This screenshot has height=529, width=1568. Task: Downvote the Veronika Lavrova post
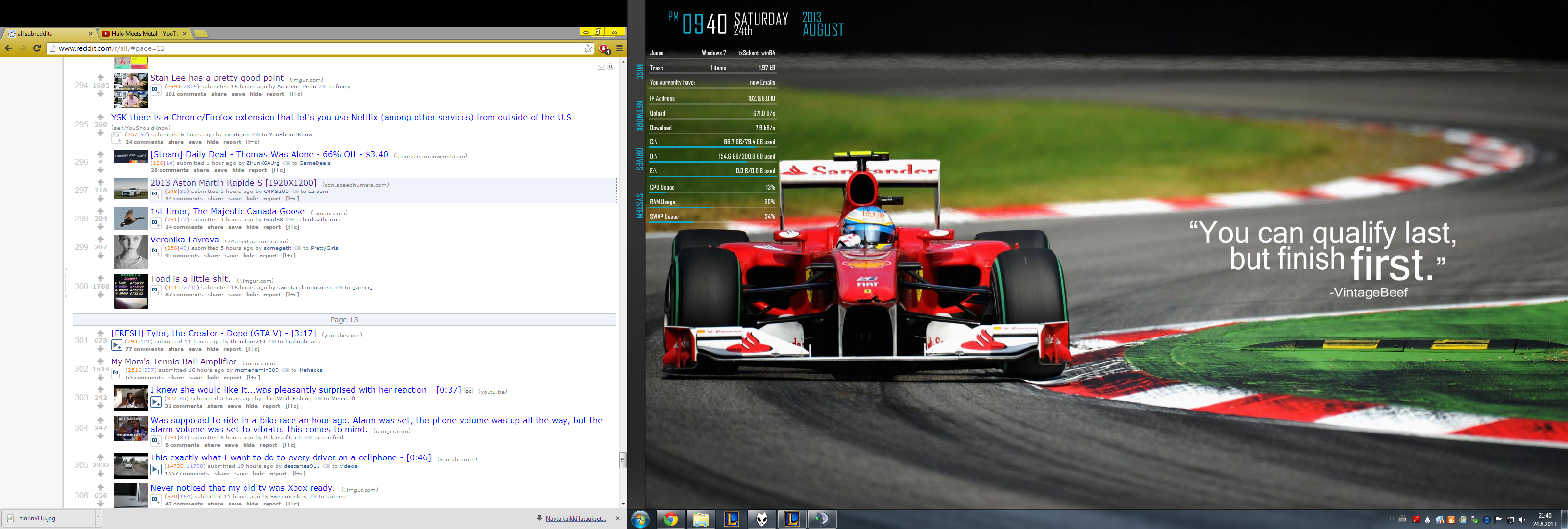click(100, 256)
